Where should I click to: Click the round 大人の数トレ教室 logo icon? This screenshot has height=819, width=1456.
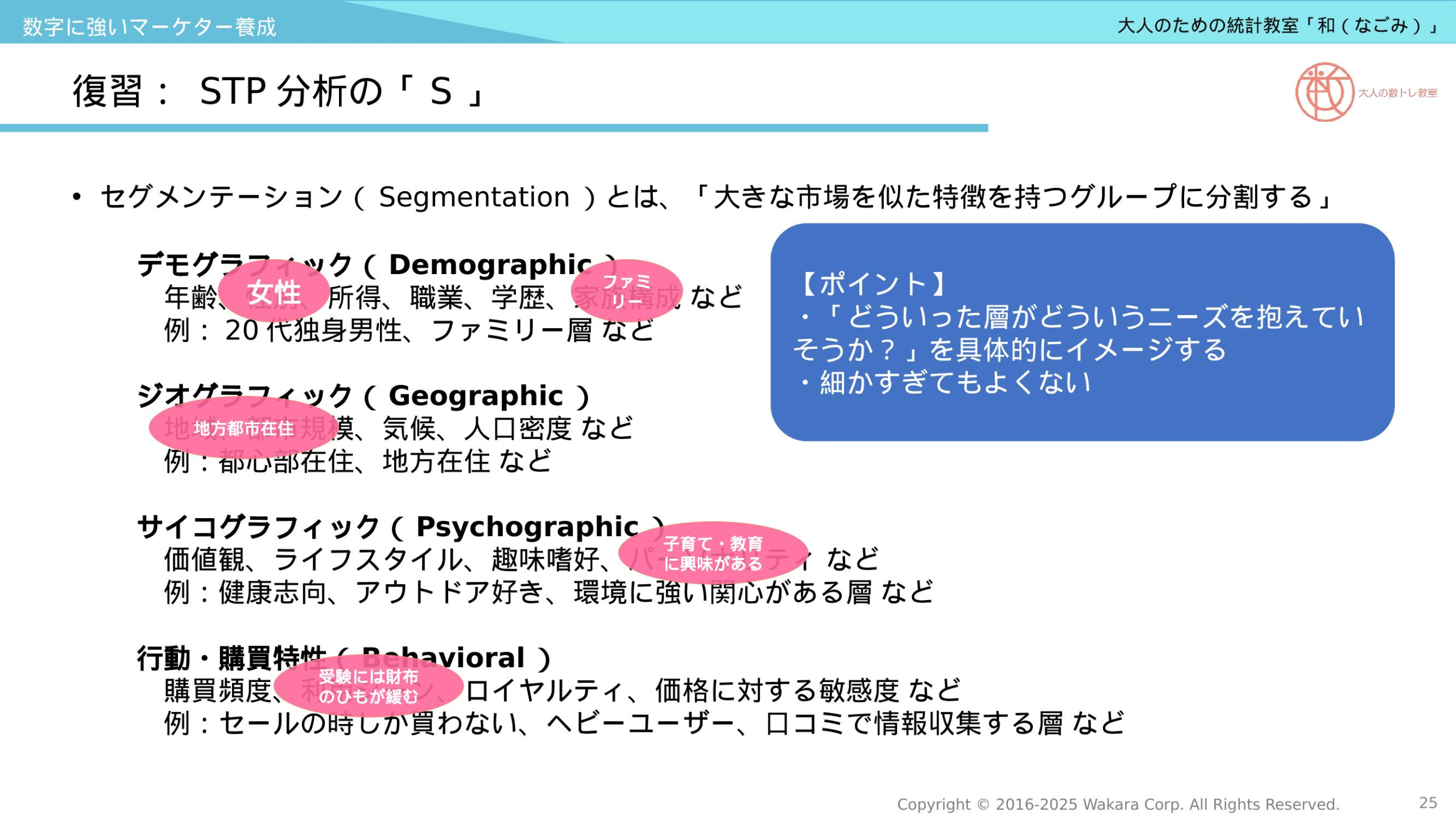coord(1325,92)
